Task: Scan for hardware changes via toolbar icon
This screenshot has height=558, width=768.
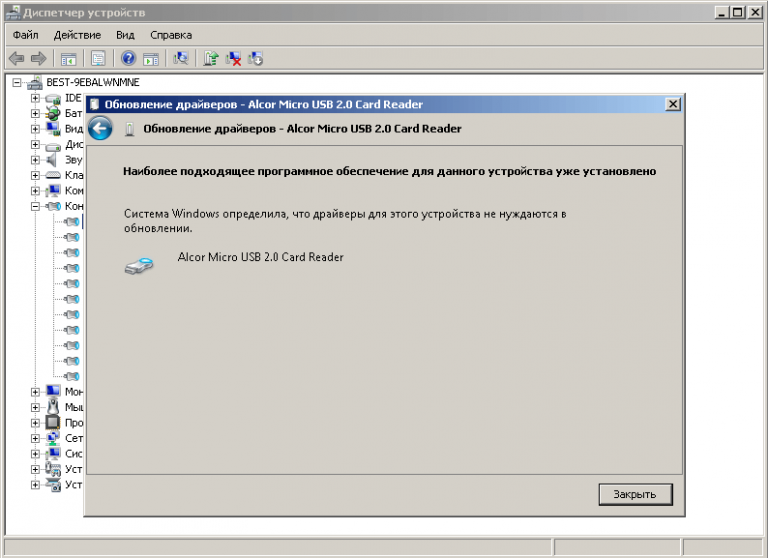Action: point(181,59)
